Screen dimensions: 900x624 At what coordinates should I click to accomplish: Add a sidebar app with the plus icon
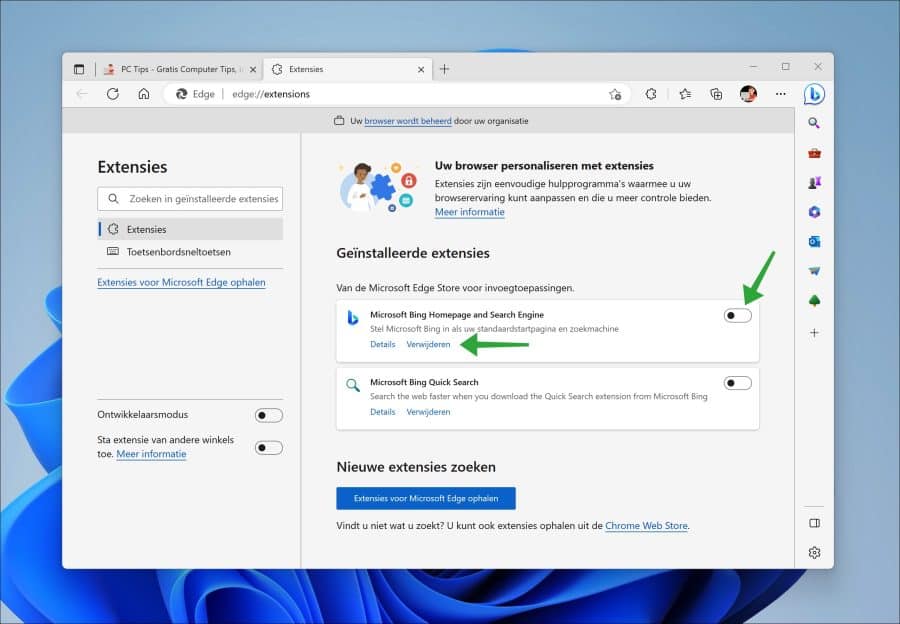(x=814, y=332)
